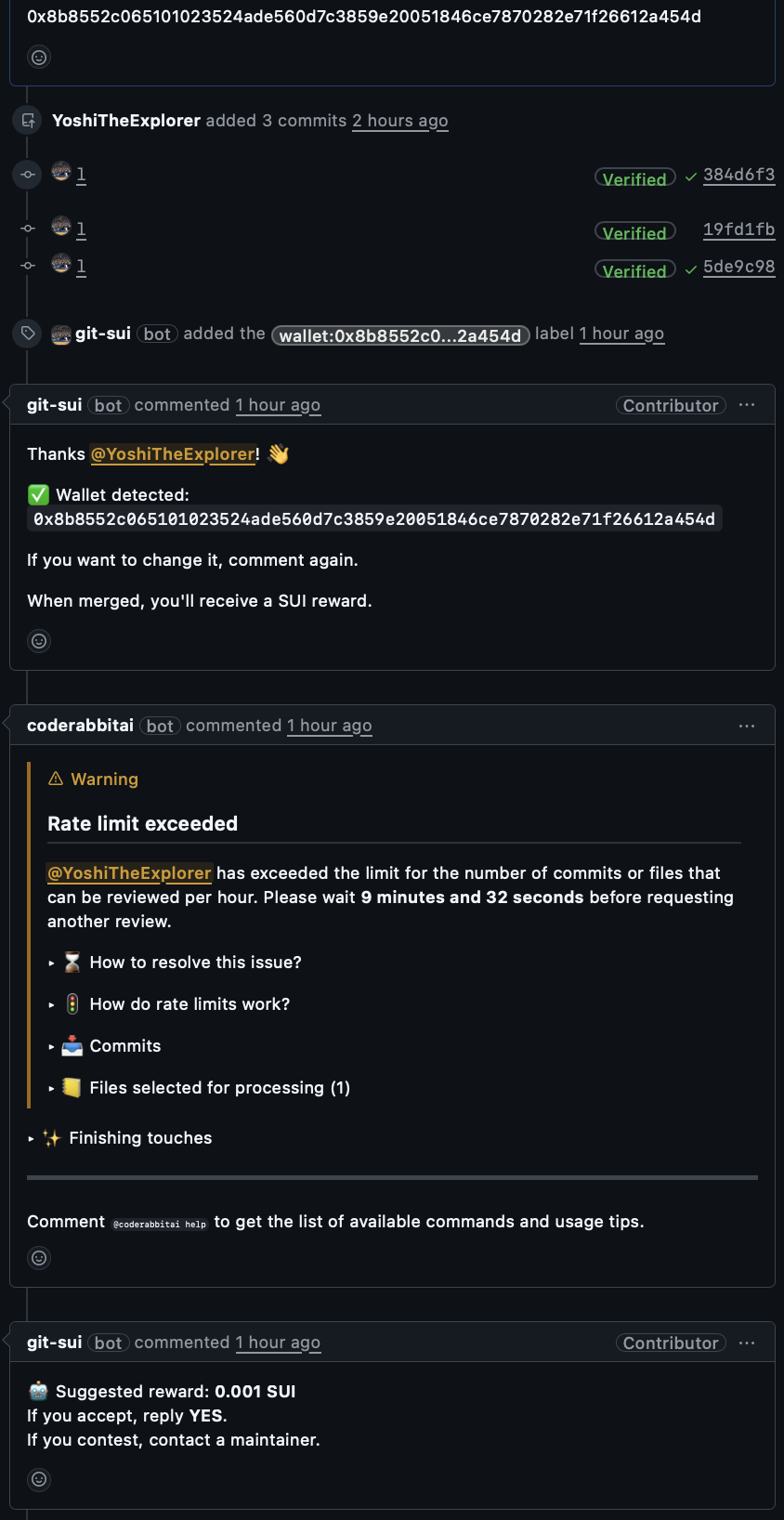Screen dimensions: 784x1520
Task: Open options menu on wallet detected comment
Action: click(747, 405)
